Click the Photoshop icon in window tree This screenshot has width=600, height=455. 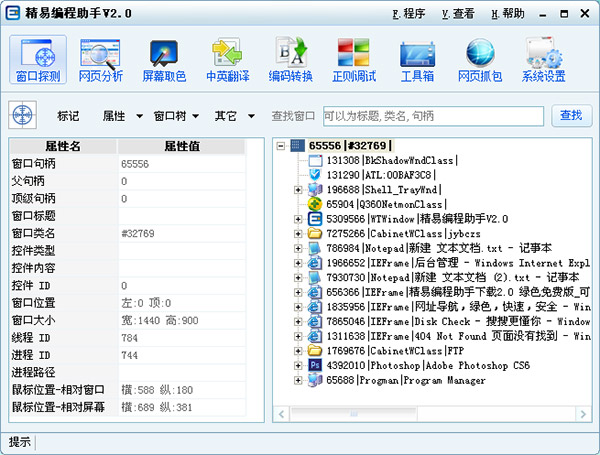click(315, 365)
